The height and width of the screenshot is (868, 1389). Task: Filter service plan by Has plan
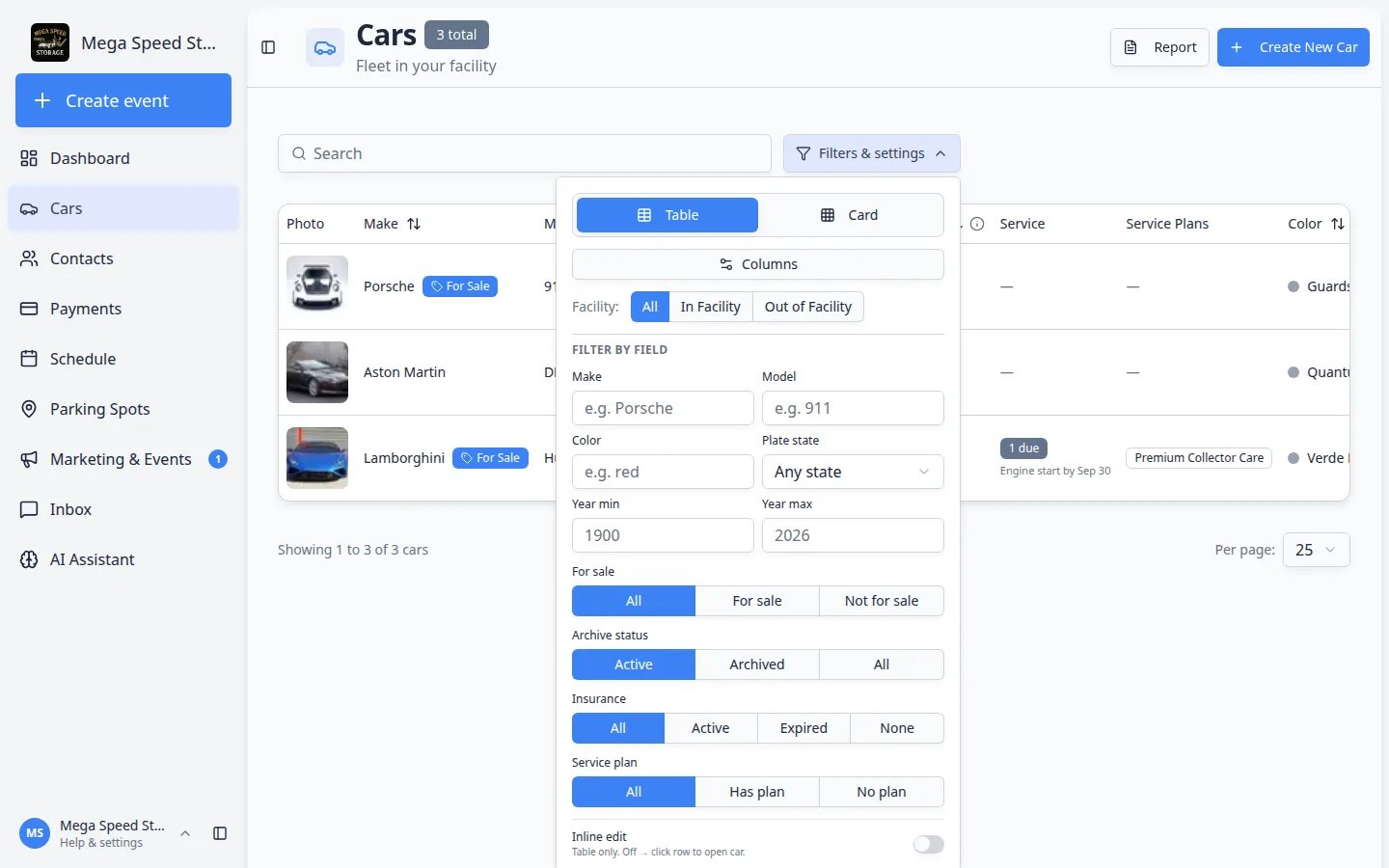(757, 792)
